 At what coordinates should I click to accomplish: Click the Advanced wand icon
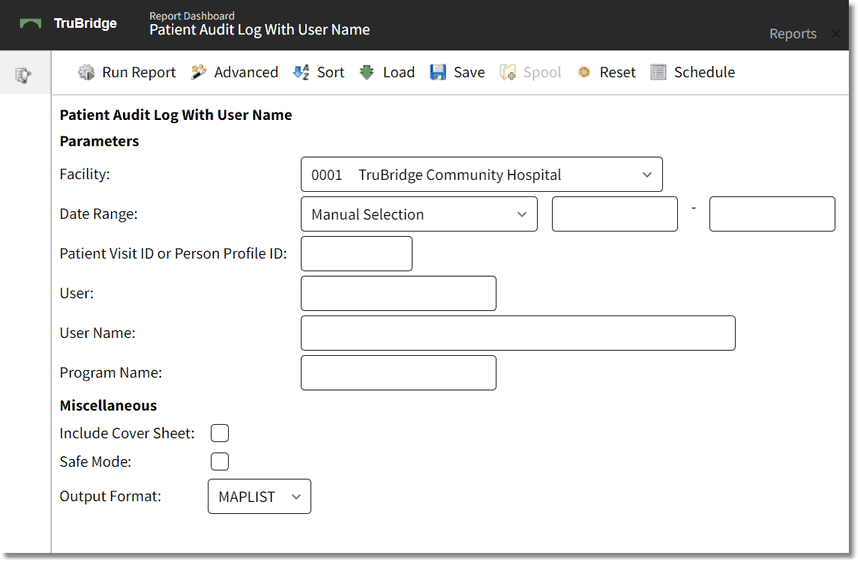click(199, 72)
